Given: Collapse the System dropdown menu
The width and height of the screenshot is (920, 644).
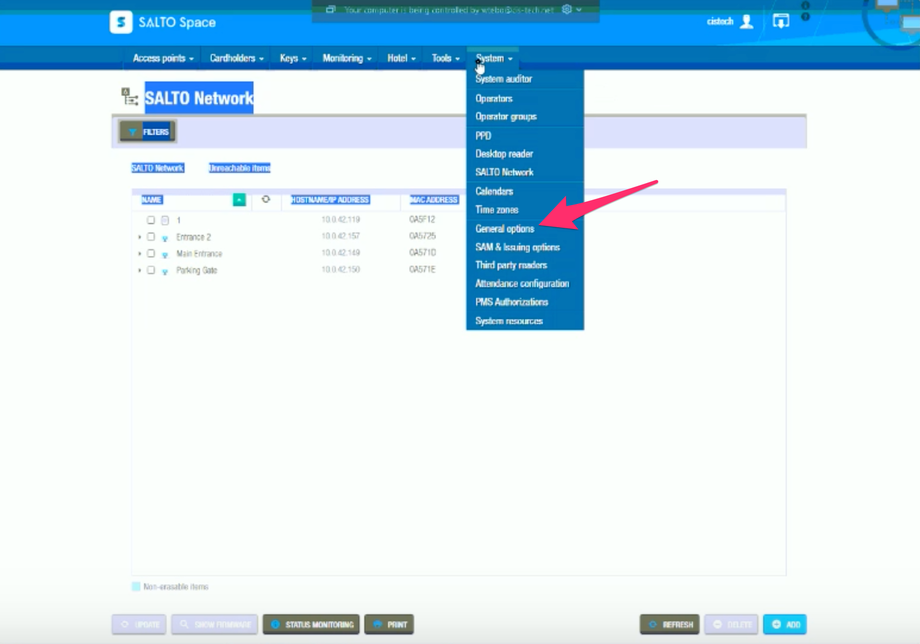Looking at the screenshot, I should pyautogui.click(x=494, y=58).
